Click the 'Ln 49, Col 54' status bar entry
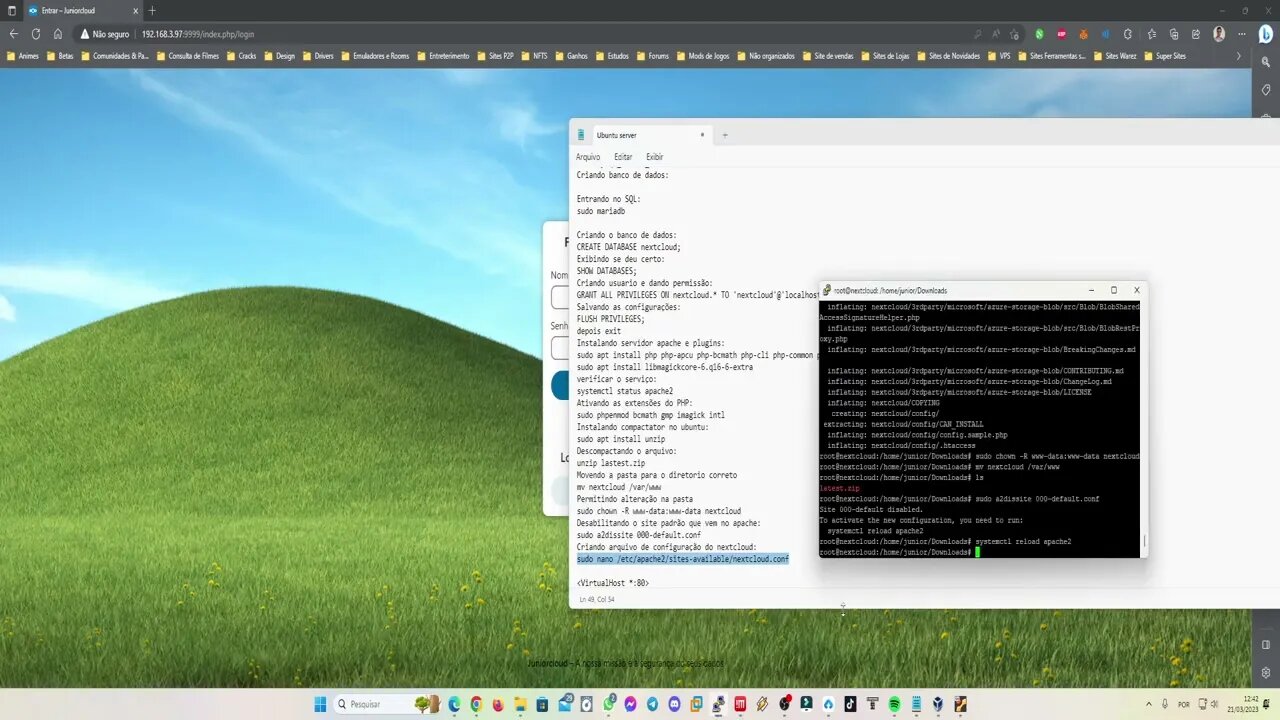Image resolution: width=1280 pixels, height=720 pixels. point(597,599)
